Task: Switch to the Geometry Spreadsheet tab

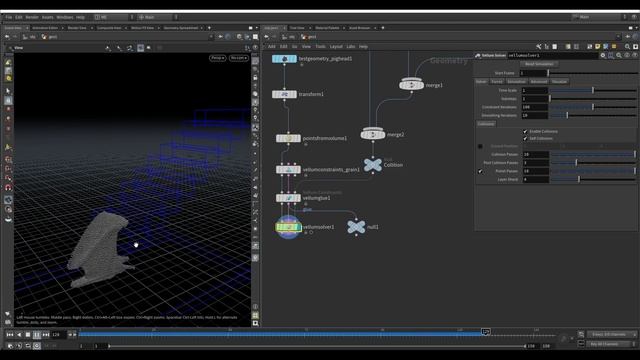Action: 180,28
